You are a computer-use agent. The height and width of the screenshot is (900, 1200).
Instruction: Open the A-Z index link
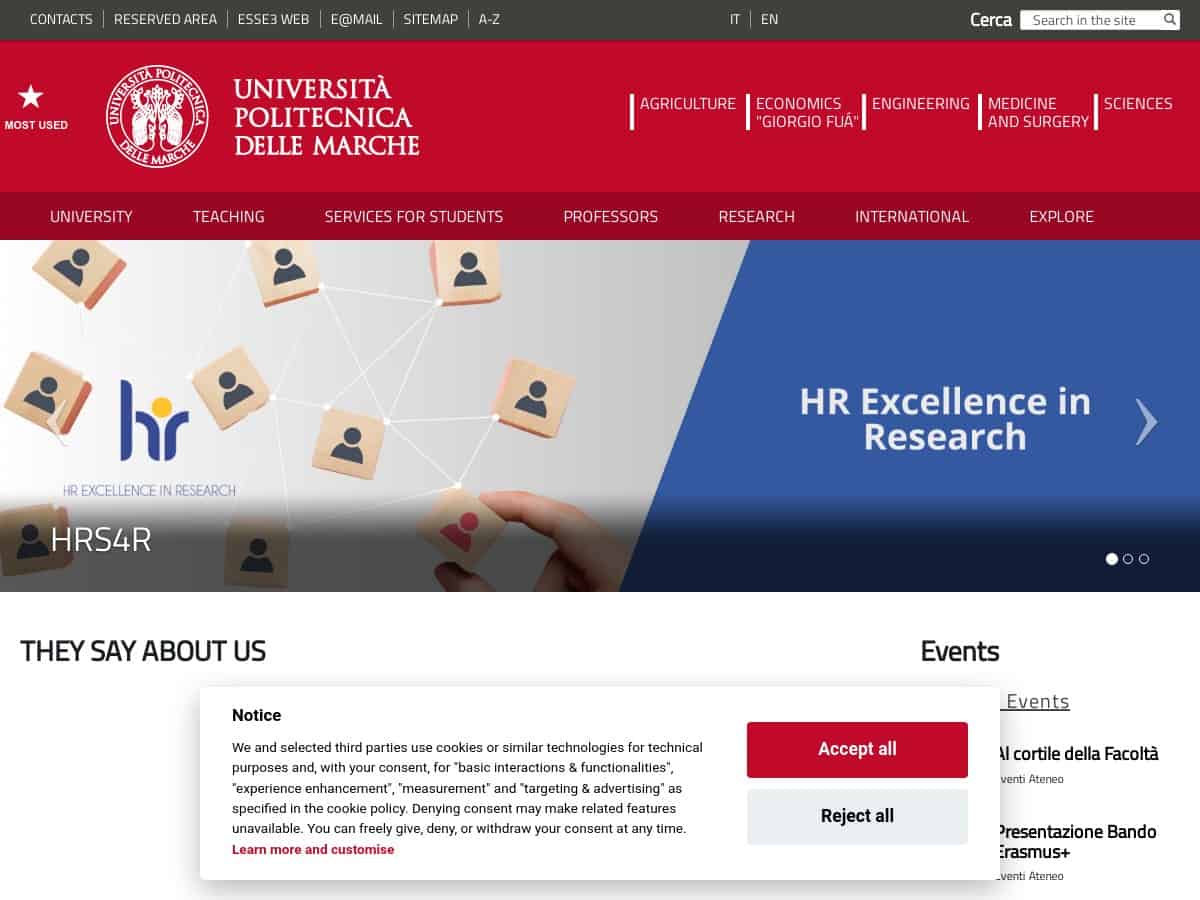click(489, 19)
